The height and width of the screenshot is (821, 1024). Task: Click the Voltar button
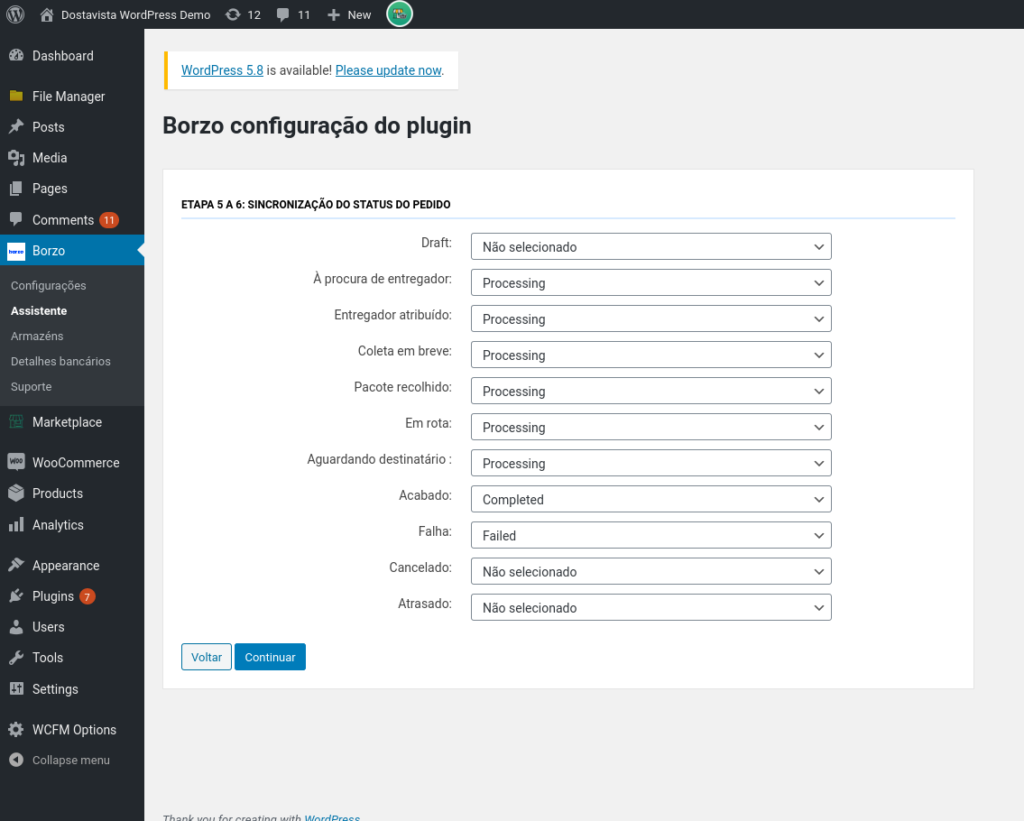click(x=206, y=657)
